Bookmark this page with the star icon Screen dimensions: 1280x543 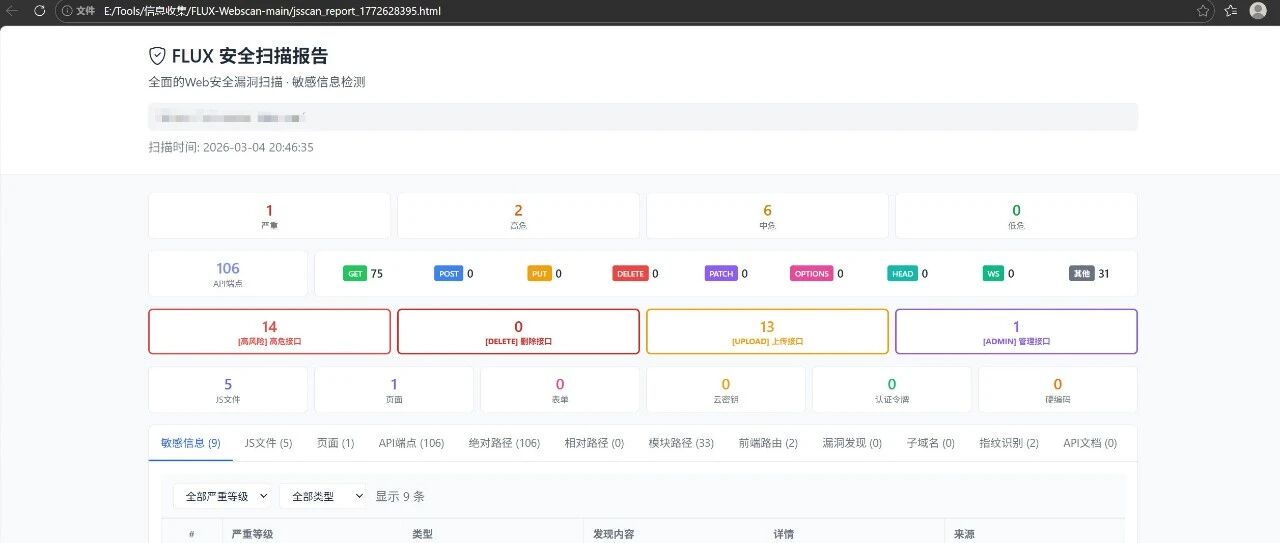click(1203, 11)
